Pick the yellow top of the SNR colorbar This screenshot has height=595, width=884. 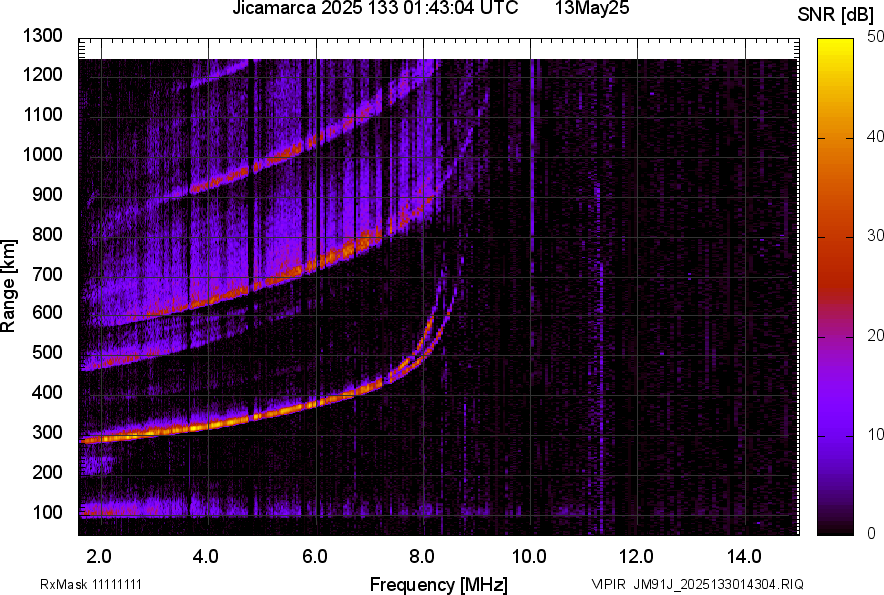click(836, 45)
